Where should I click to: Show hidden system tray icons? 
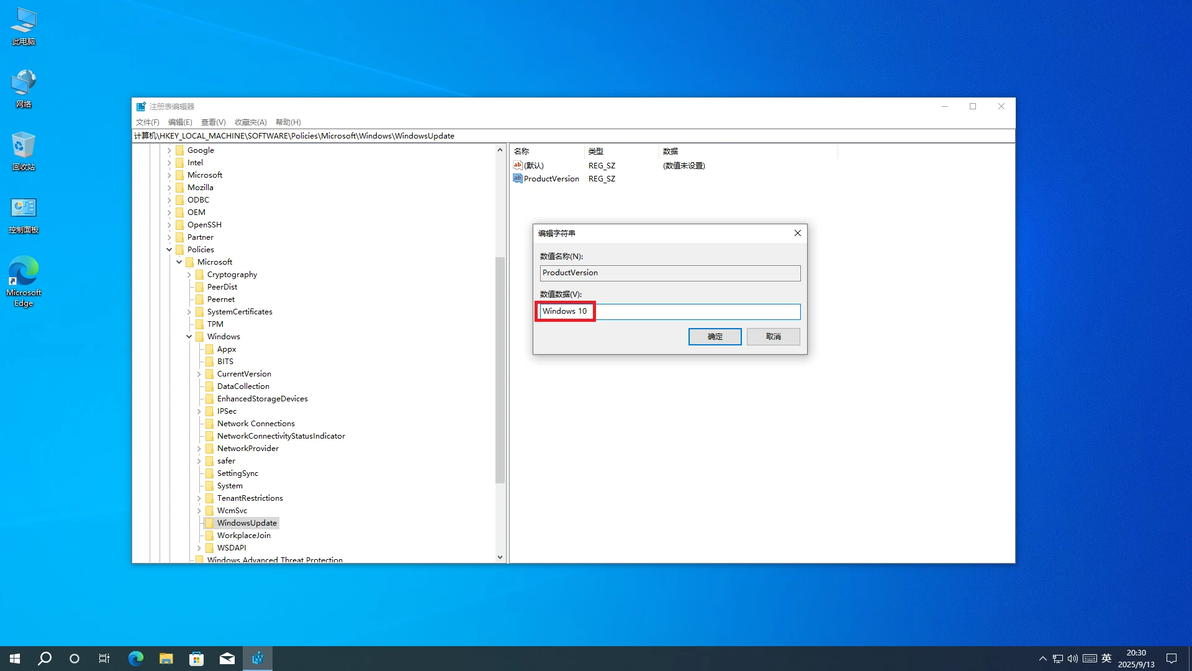click(x=1042, y=659)
